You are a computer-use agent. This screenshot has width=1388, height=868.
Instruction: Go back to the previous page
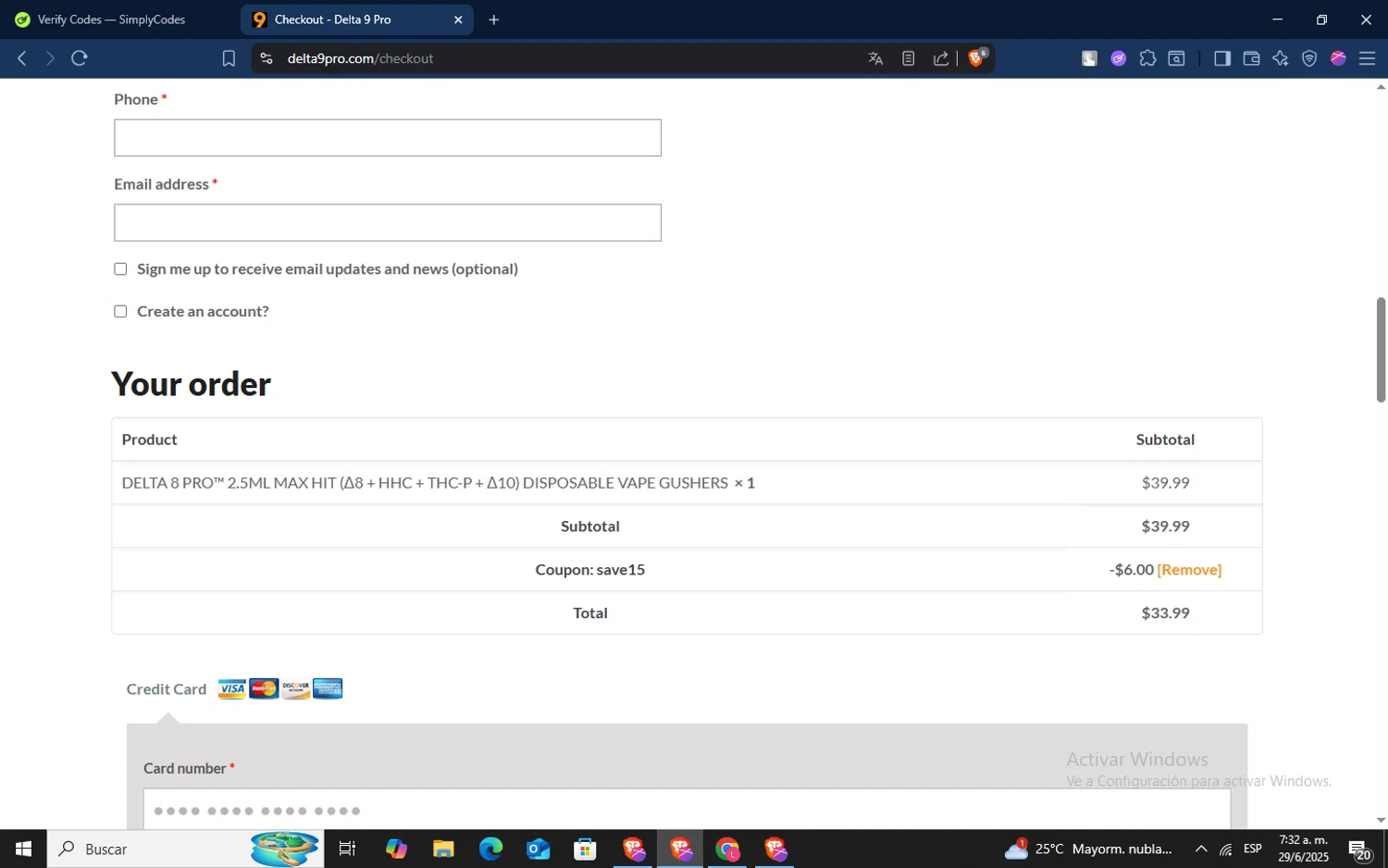click(22, 58)
